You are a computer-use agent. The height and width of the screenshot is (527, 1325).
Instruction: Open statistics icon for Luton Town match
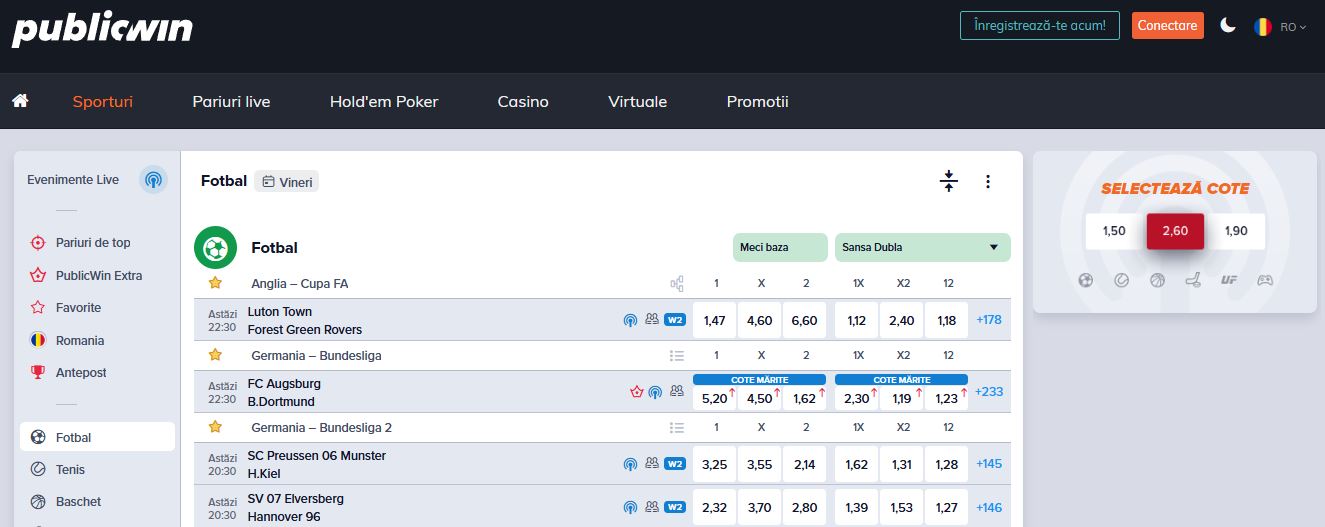click(652, 320)
